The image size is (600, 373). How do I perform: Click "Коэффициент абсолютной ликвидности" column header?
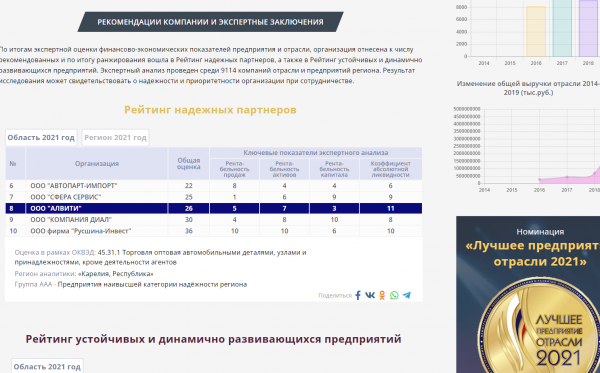[391, 169]
